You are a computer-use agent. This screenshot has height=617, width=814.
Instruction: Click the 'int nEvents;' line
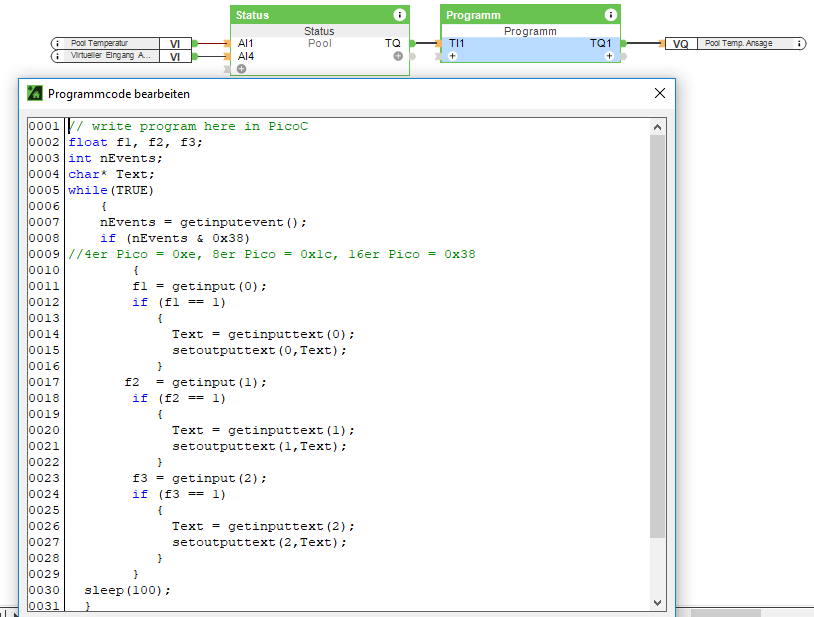pos(115,158)
